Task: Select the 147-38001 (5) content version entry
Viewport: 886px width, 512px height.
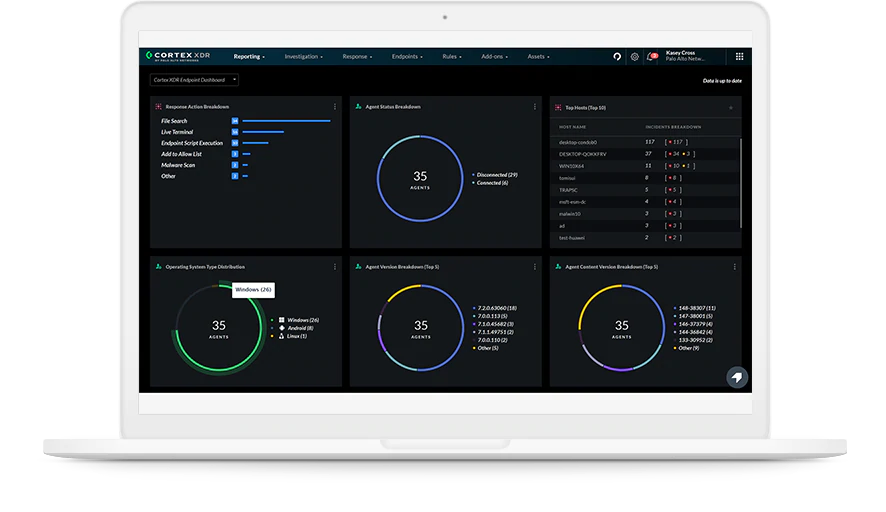Action: tap(693, 316)
